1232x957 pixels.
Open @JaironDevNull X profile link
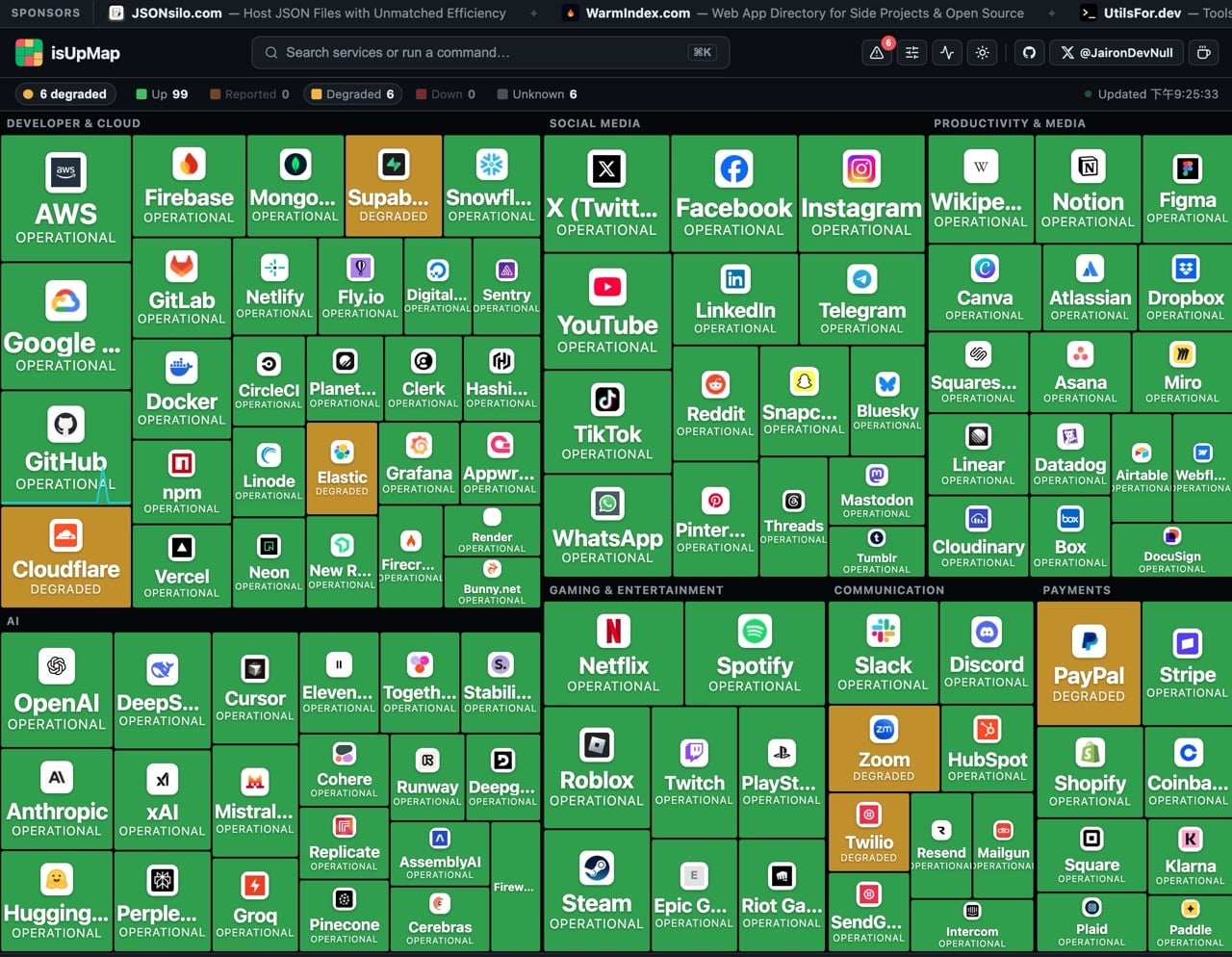click(x=1116, y=53)
